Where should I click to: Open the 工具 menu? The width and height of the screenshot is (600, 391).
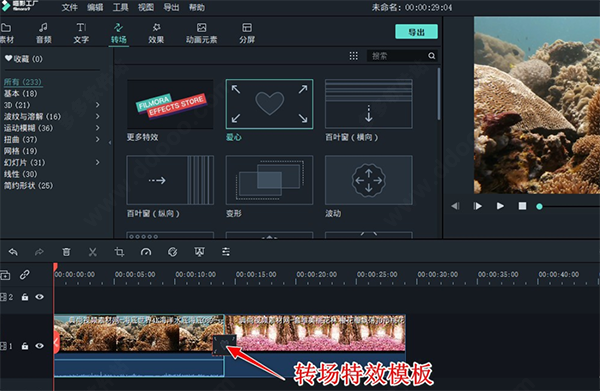click(121, 7)
